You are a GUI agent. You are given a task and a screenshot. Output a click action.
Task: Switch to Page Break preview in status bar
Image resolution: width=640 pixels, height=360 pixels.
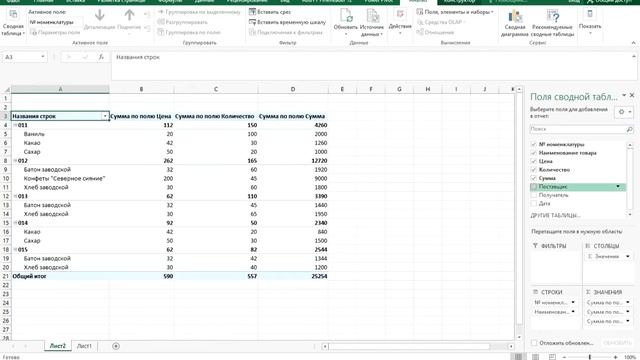pos(552,357)
